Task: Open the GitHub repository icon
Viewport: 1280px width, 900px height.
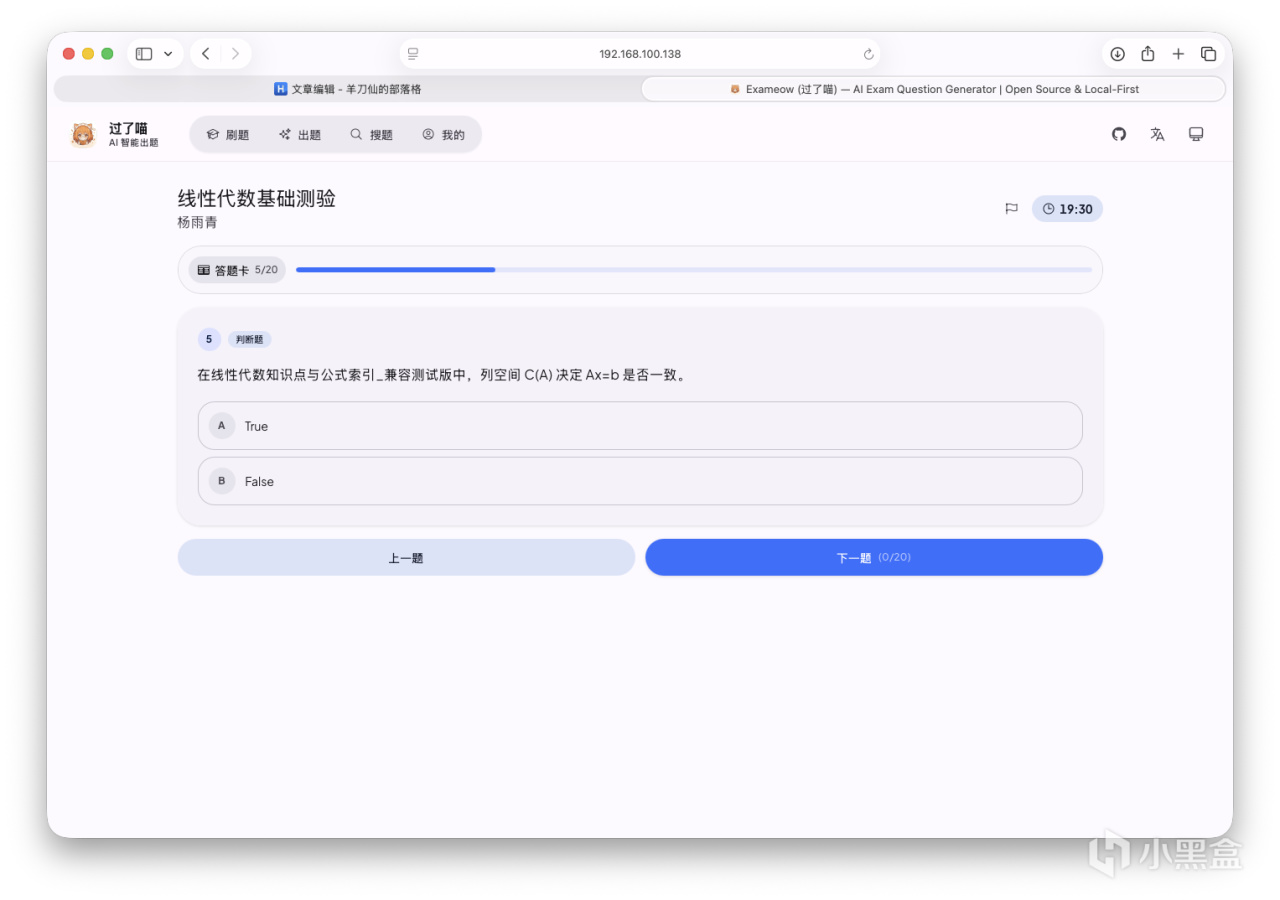Action: [x=1119, y=134]
